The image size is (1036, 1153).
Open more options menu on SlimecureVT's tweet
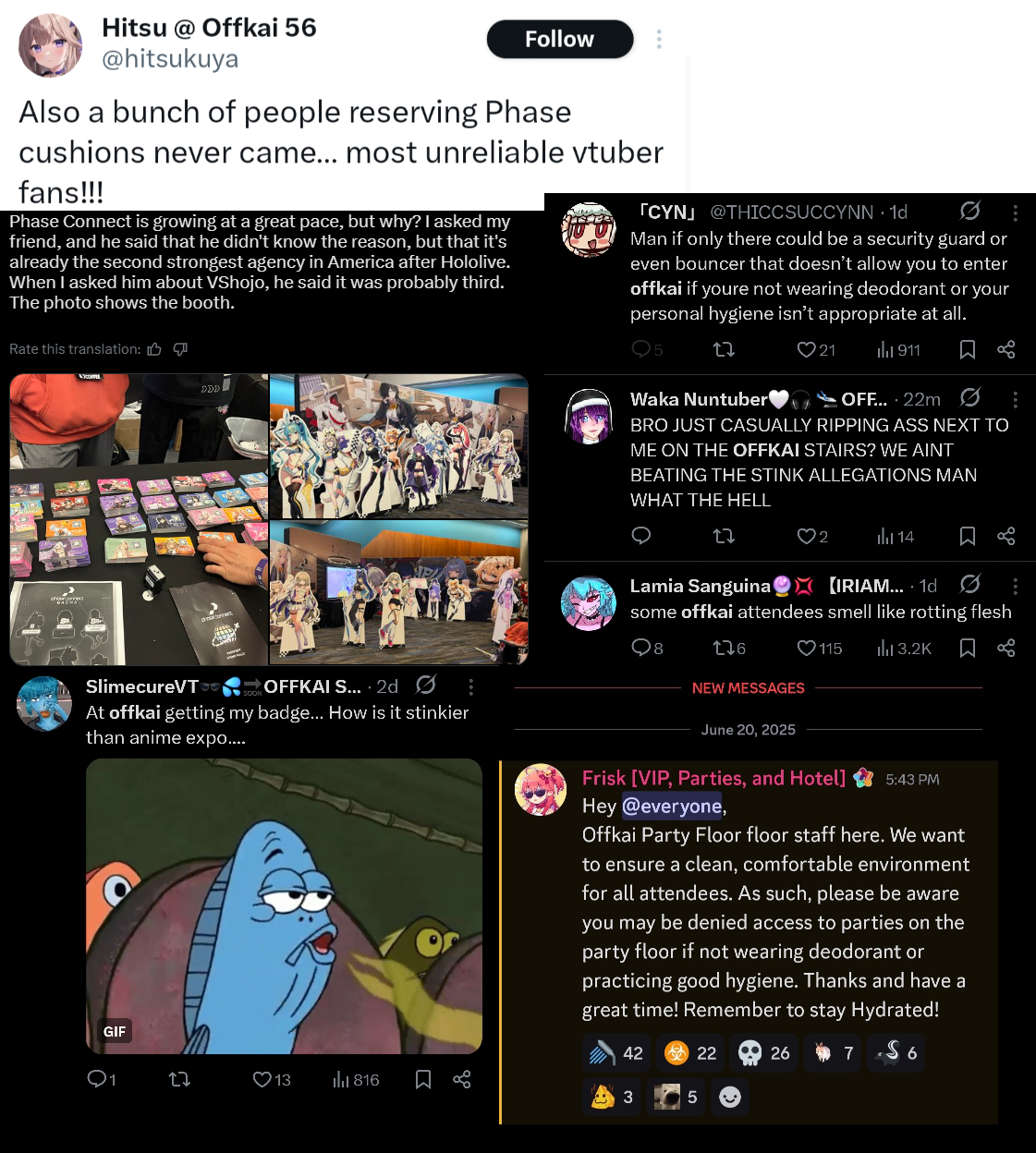[x=470, y=686]
